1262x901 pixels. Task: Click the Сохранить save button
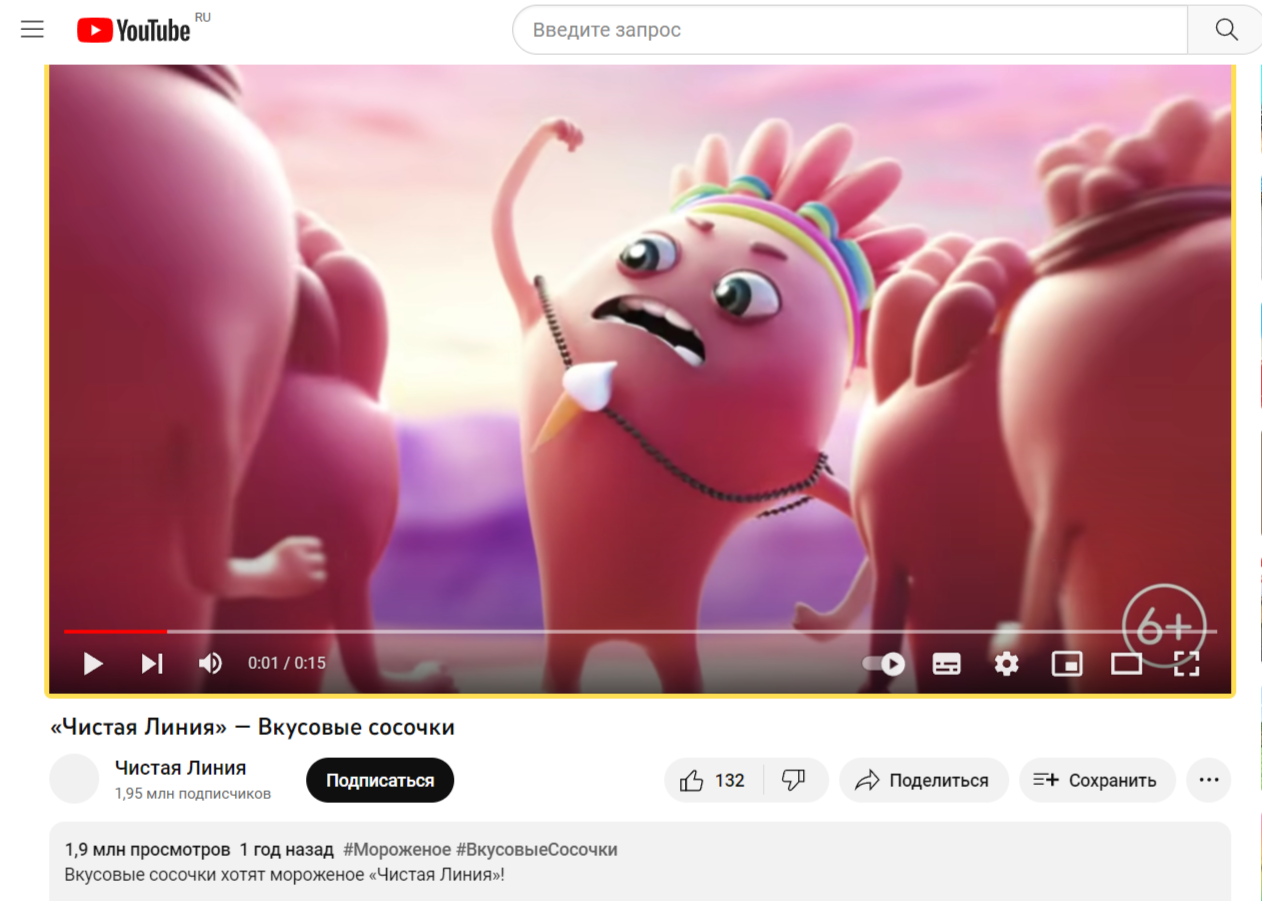1095,780
